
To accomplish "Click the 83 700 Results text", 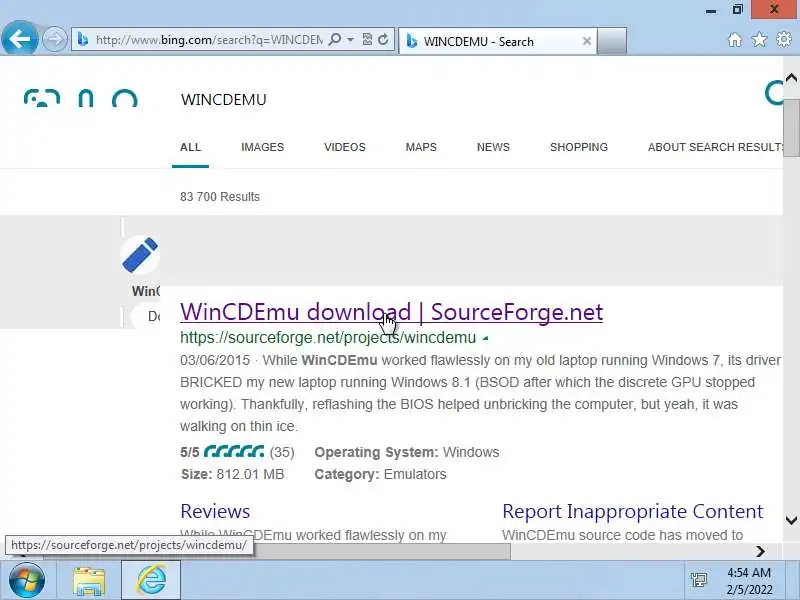I will 220,197.
